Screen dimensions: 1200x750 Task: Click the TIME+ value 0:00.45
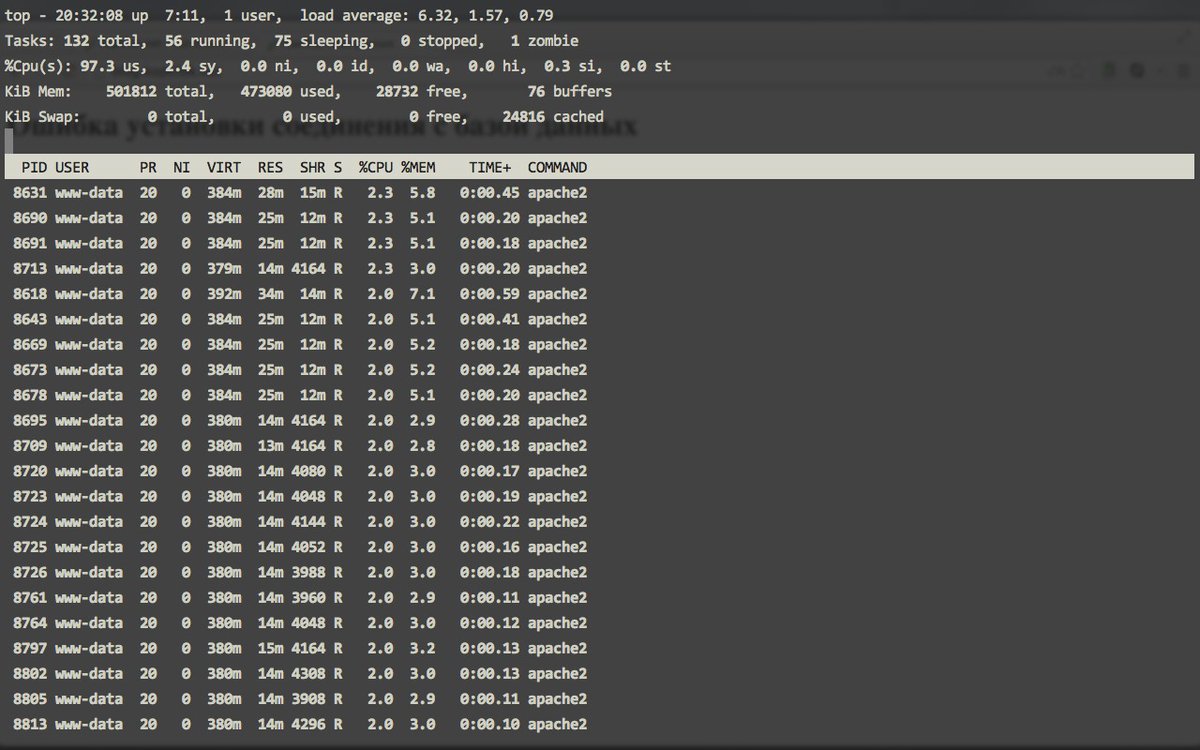click(x=490, y=192)
